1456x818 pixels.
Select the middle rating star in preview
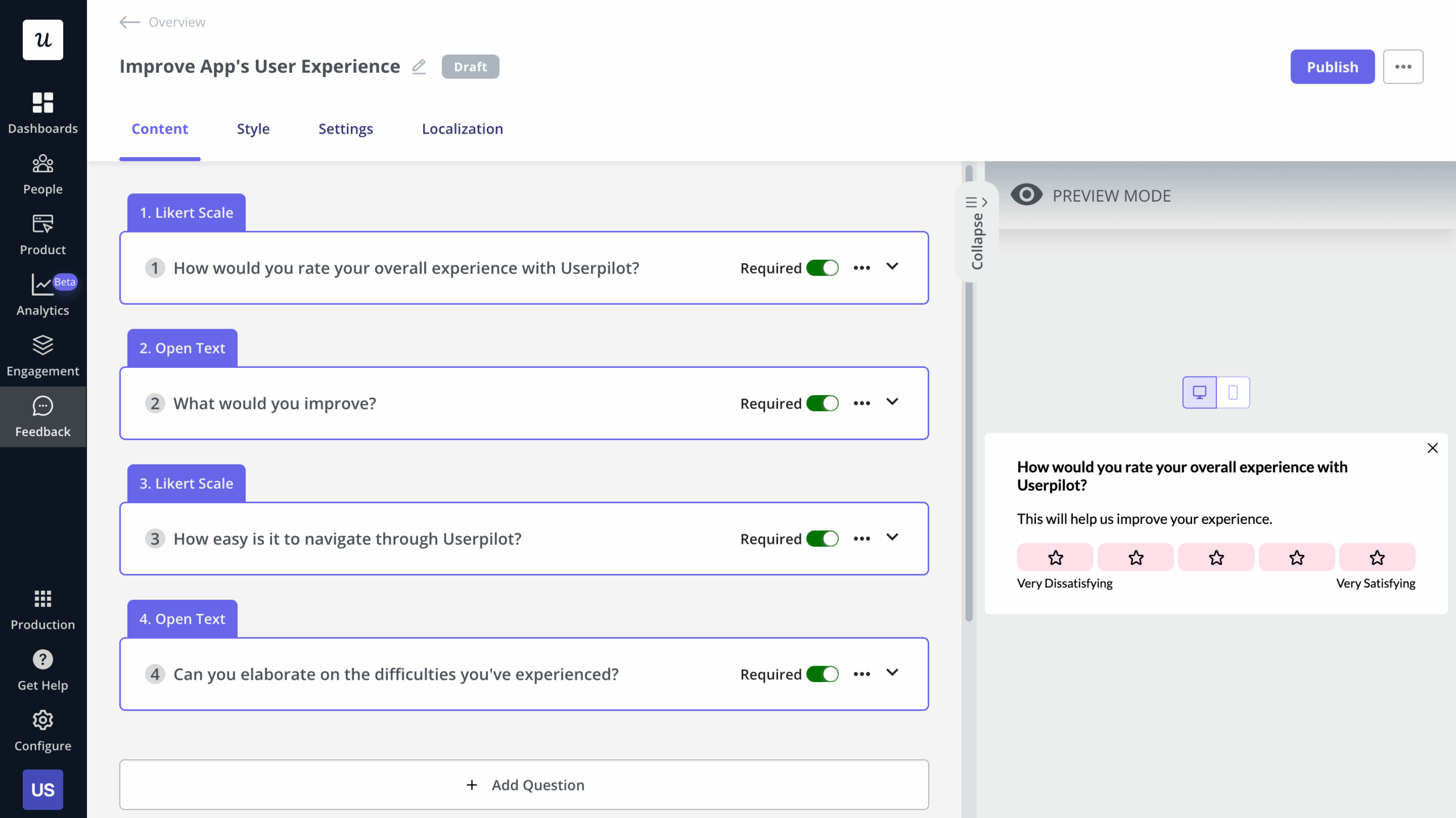tap(1216, 557)
